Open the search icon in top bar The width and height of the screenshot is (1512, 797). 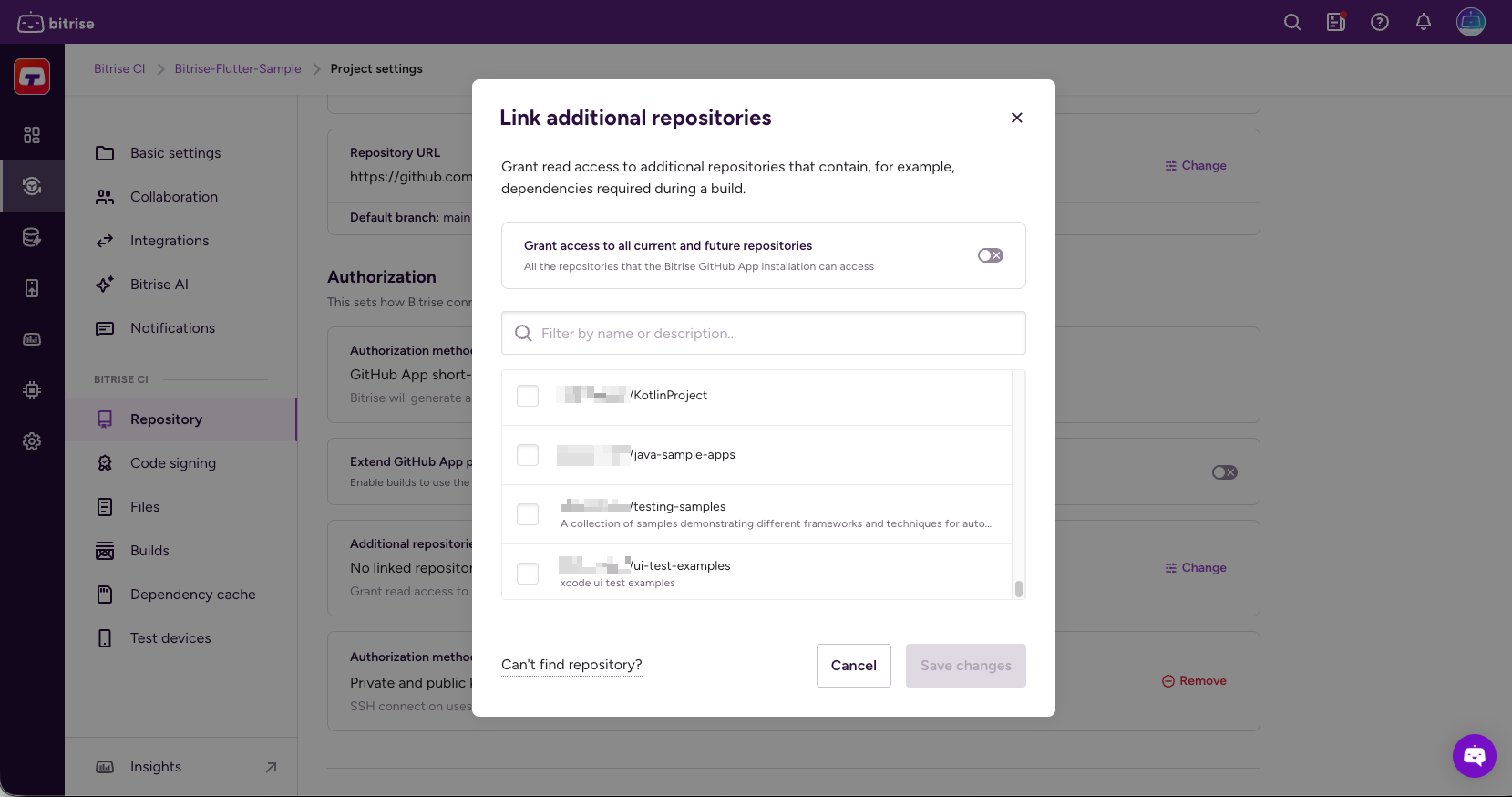(x=1292, y=22)
